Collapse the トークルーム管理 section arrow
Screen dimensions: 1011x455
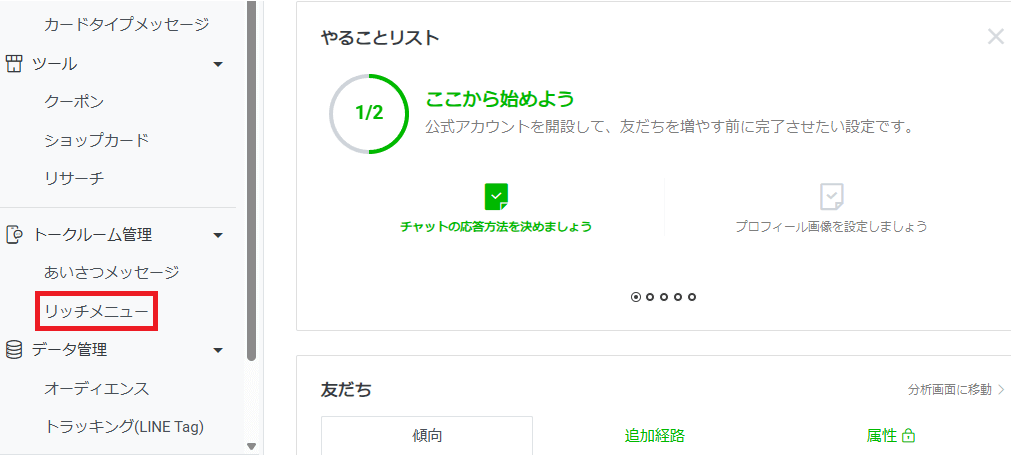coord(218,236)
